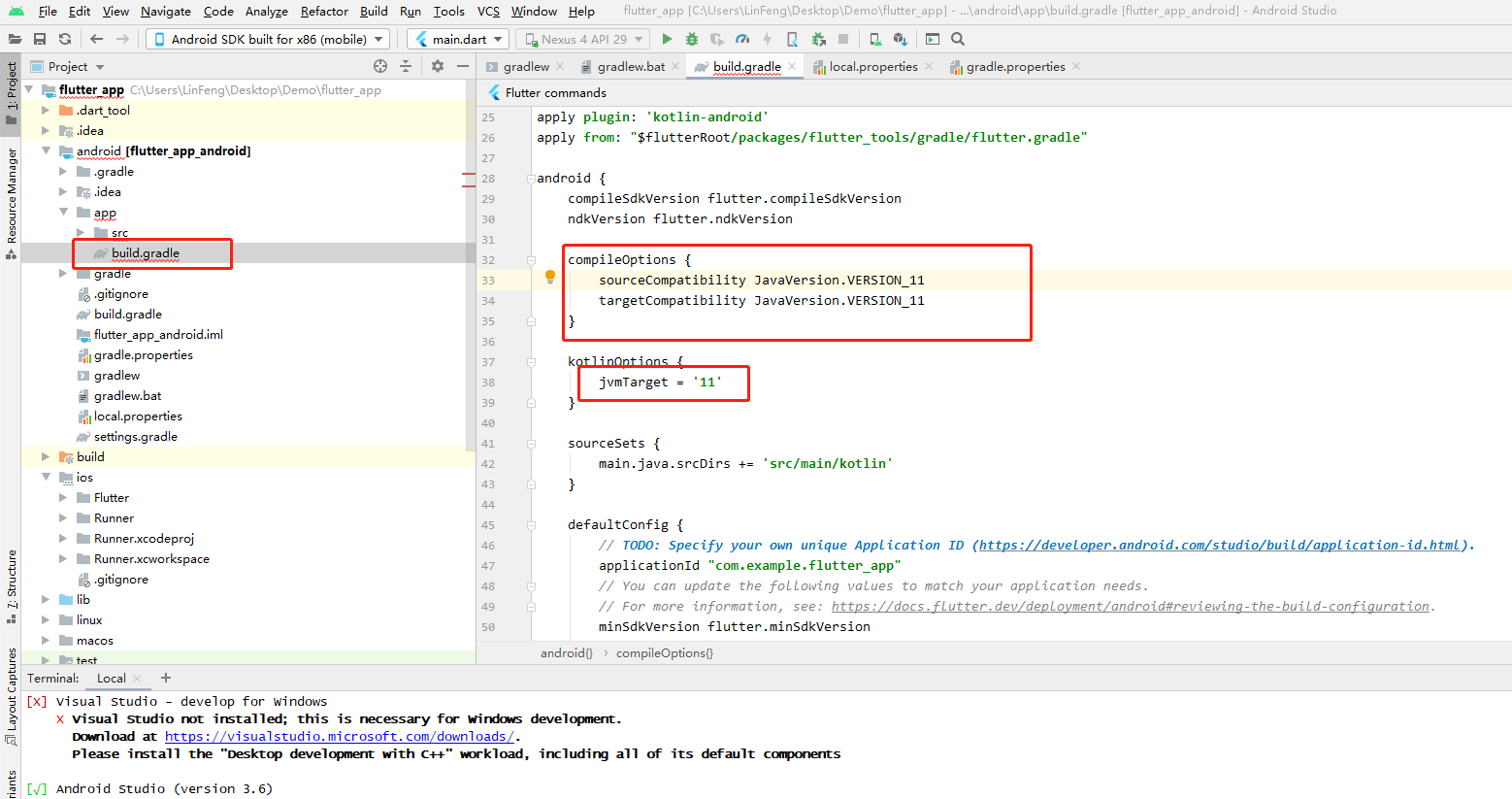Select settings.gradle in the project tree
The height and width of the screenshot is (799, 1512).
[x=136, y=436]
